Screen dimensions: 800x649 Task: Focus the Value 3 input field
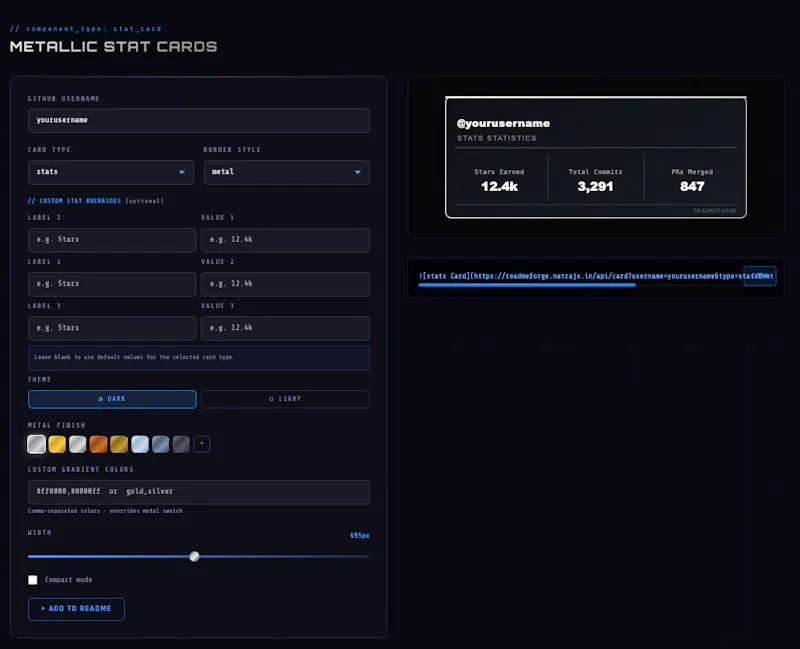point(285,328)
